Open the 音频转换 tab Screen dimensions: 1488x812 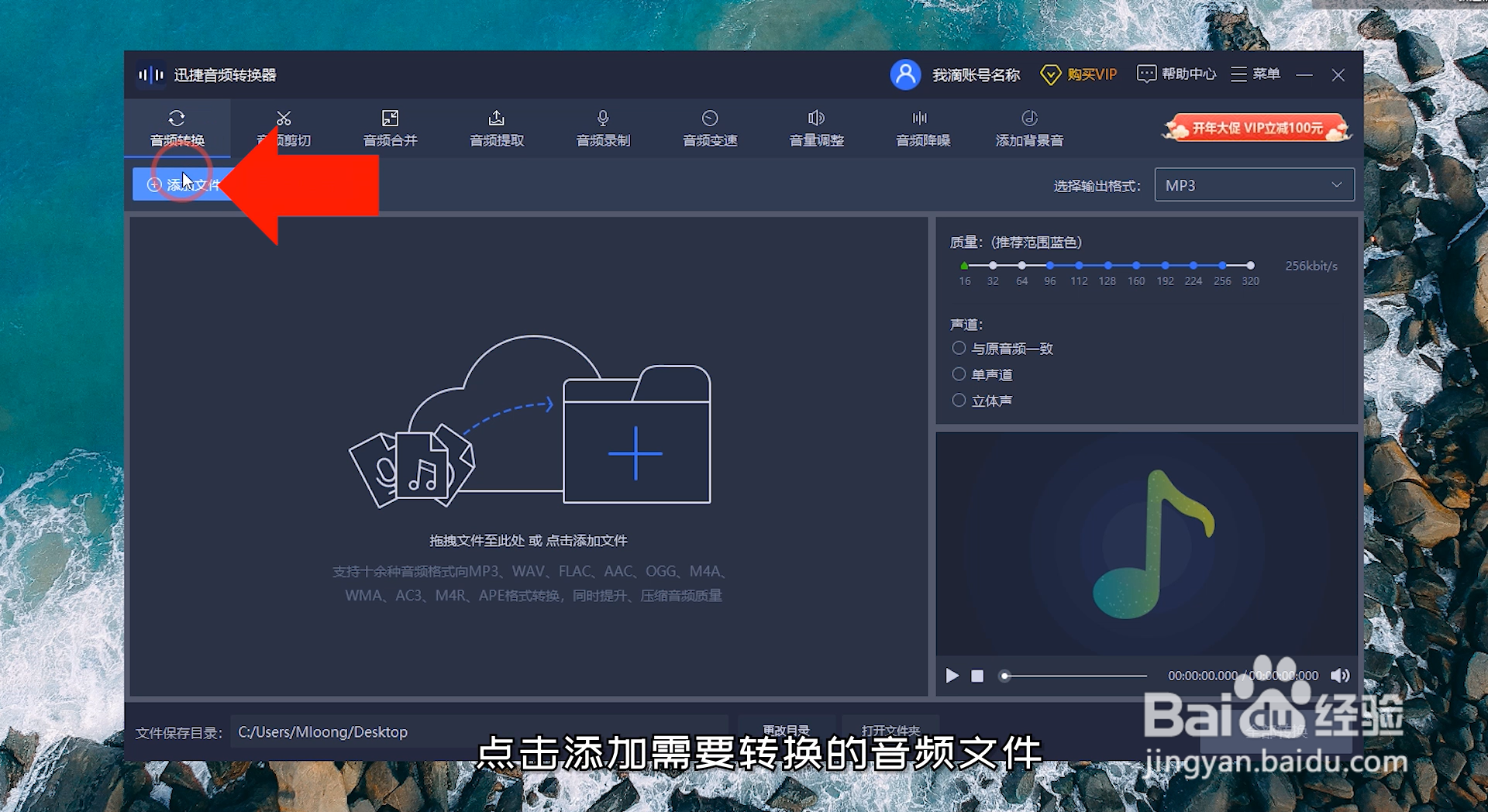pos(177,129)
